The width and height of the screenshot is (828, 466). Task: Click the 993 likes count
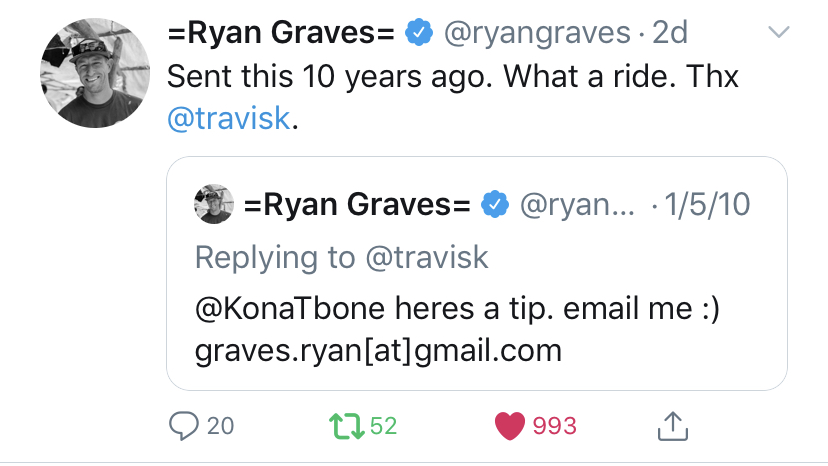[554, 426]
